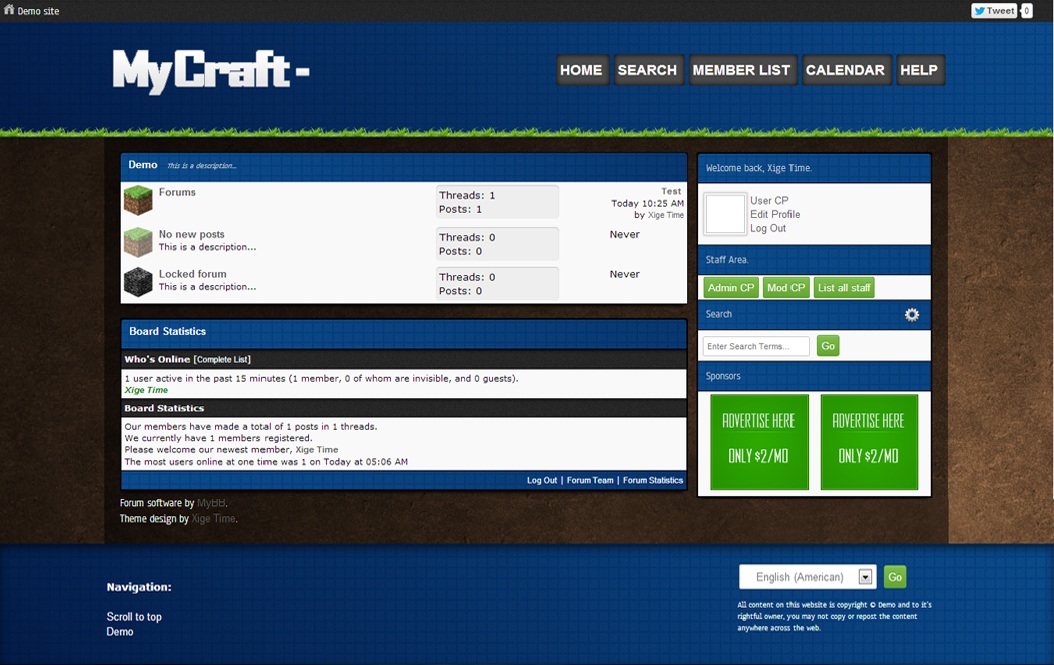The height and width of the screenshot is (665, 1054).
Task: Click the Go button beside the language selector
Action: (895, 577)
